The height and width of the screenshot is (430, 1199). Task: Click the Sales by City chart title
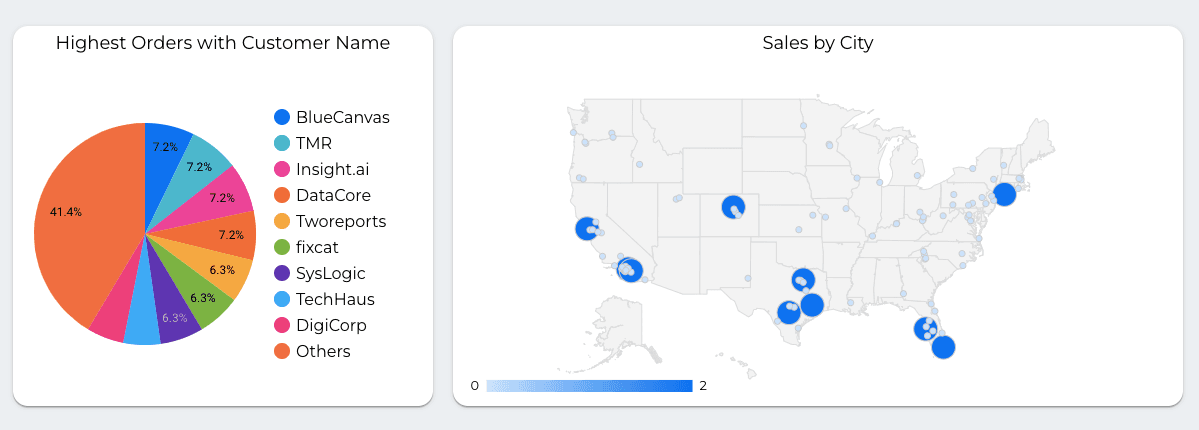click(817, 43)
